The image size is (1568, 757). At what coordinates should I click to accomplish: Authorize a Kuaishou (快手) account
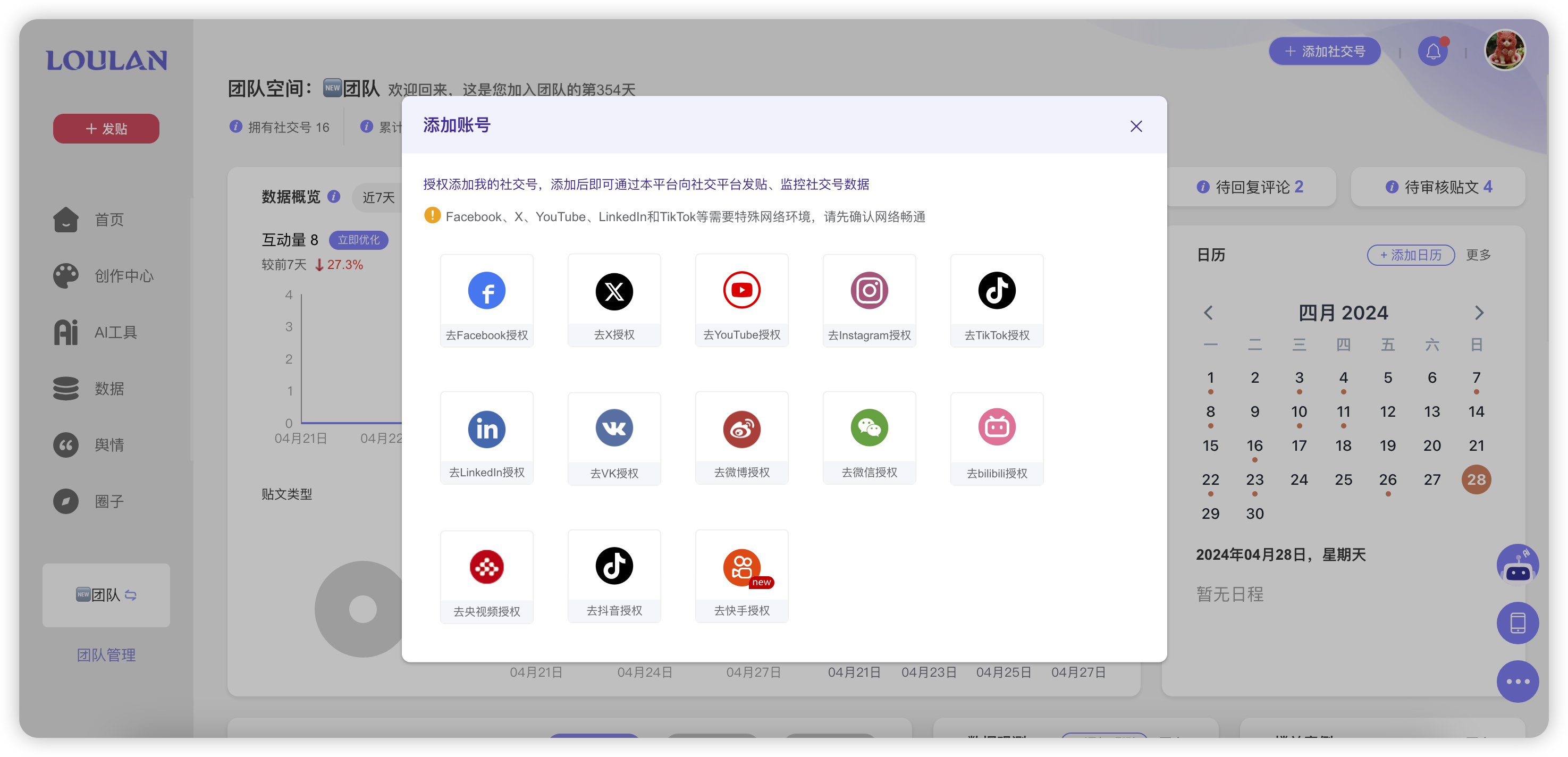(741, 577)
